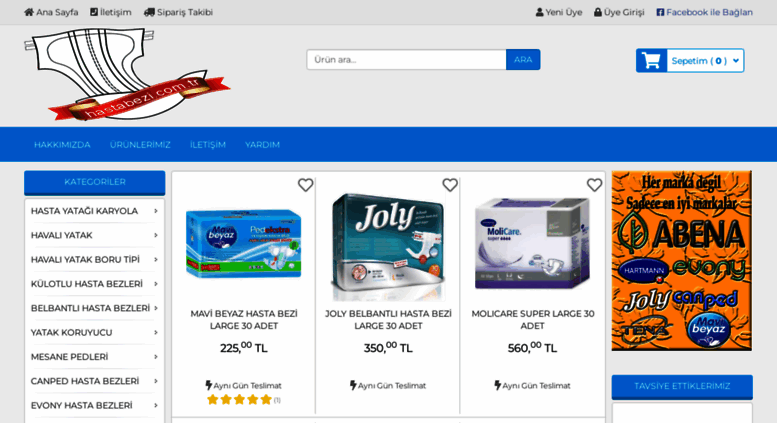Open the Molicare Super Large 30 Adet link

533,319
